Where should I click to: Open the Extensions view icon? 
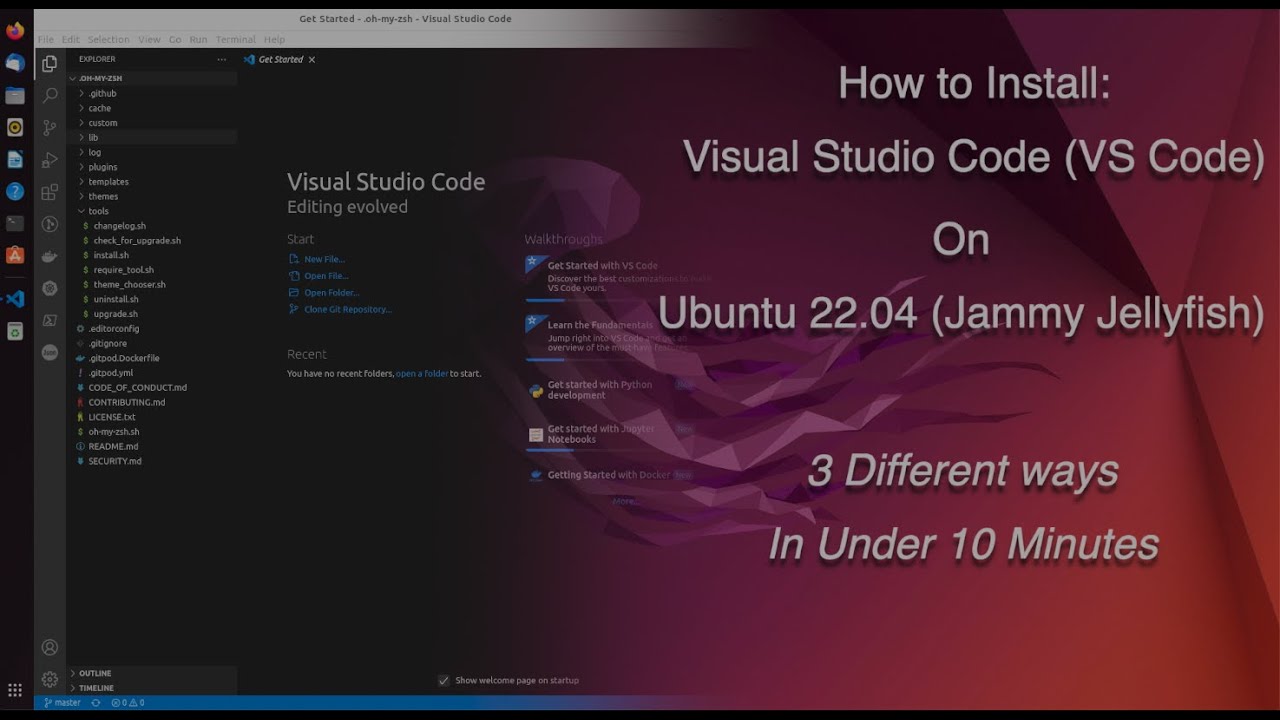point(49,191)
